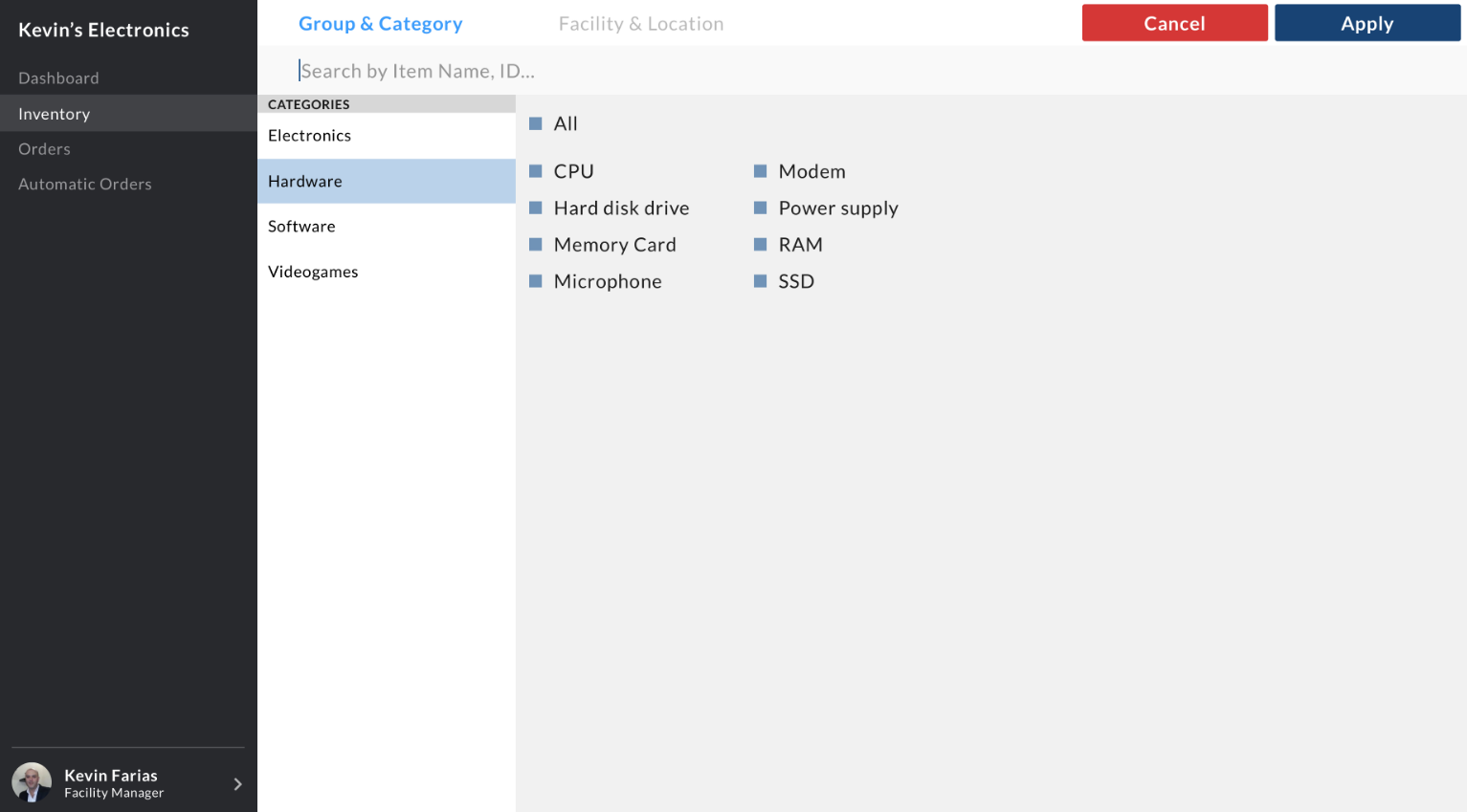Toggle the Hard disk drive checkbox
1467x812 pixels.
536,208
